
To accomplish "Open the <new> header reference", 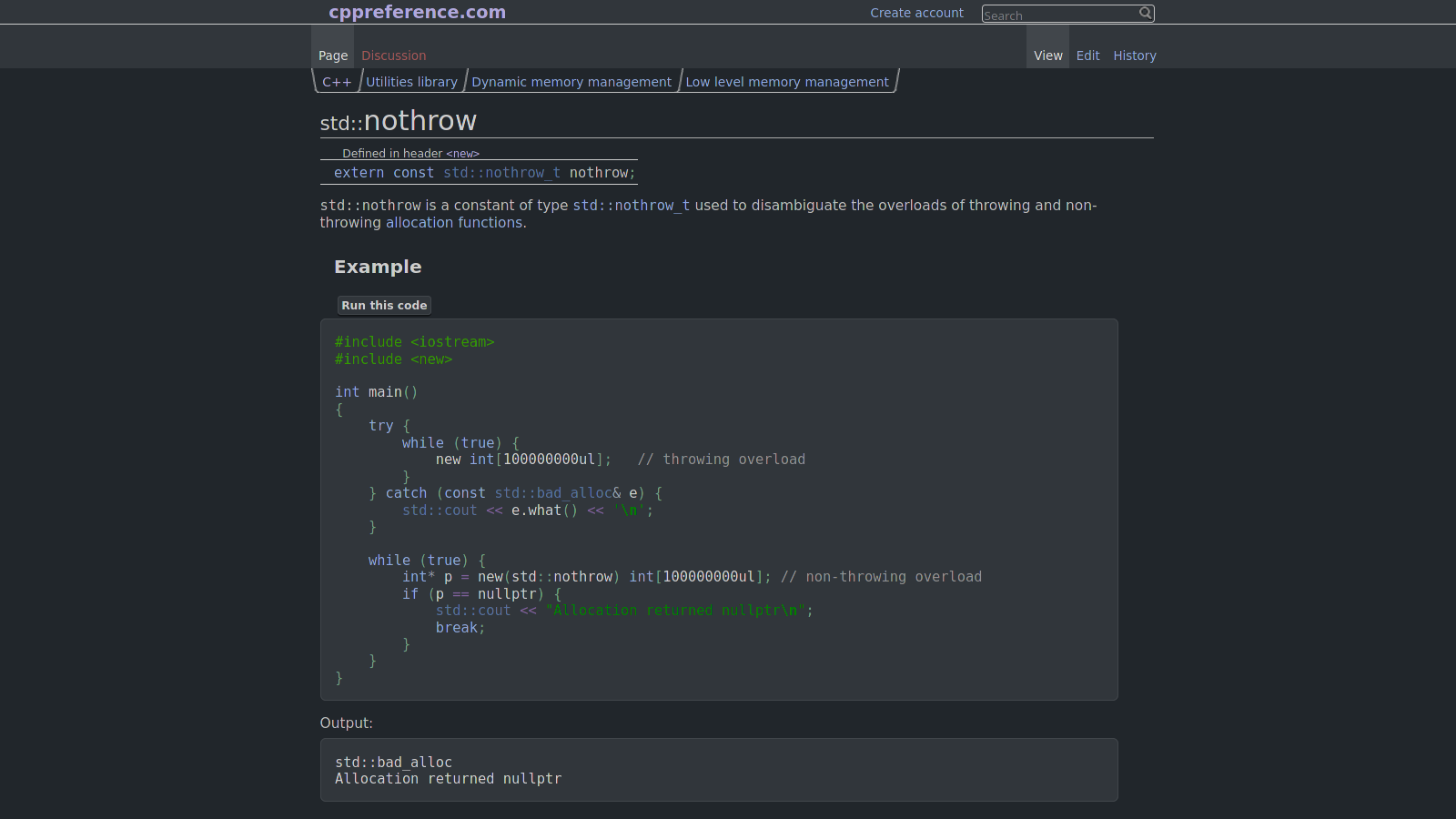I will [463, 153].
